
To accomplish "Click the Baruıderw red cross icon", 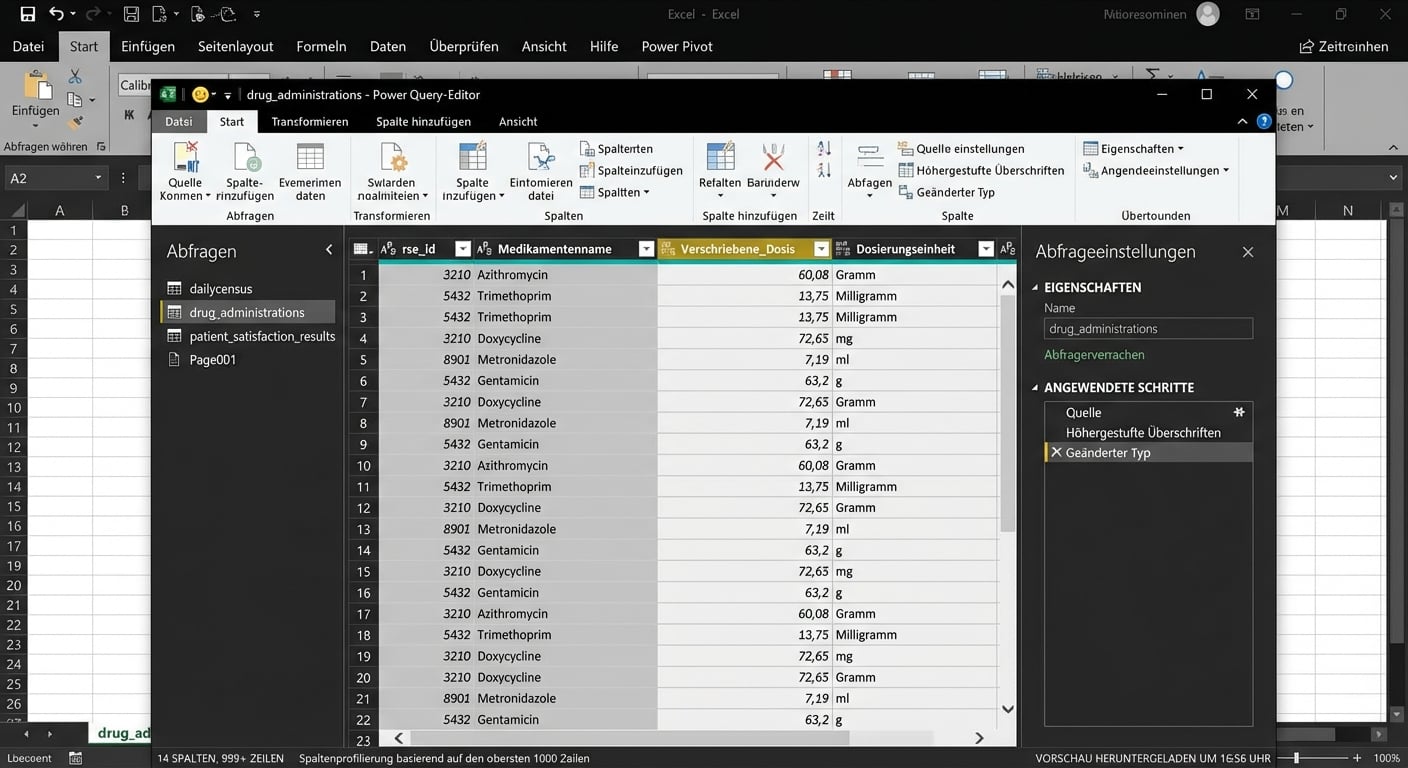I will (x=773, y=158).
